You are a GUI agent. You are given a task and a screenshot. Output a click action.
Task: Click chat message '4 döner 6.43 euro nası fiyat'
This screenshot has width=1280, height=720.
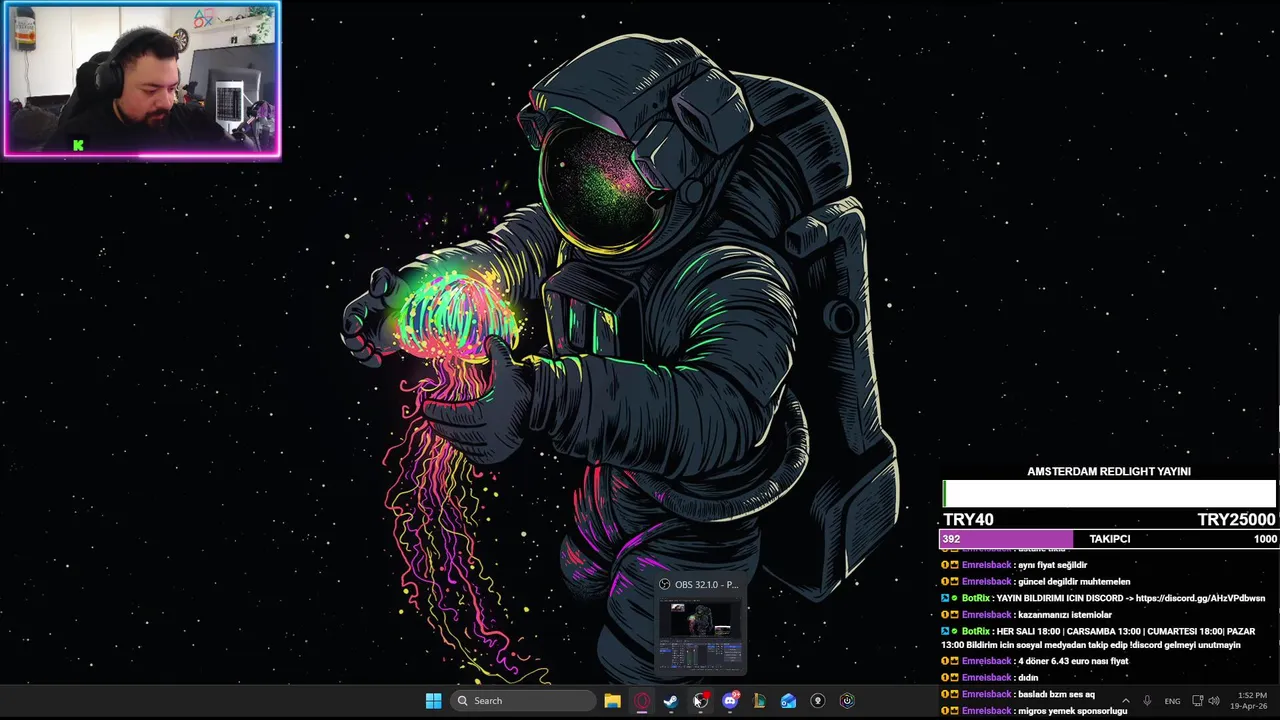[1073, 661]
